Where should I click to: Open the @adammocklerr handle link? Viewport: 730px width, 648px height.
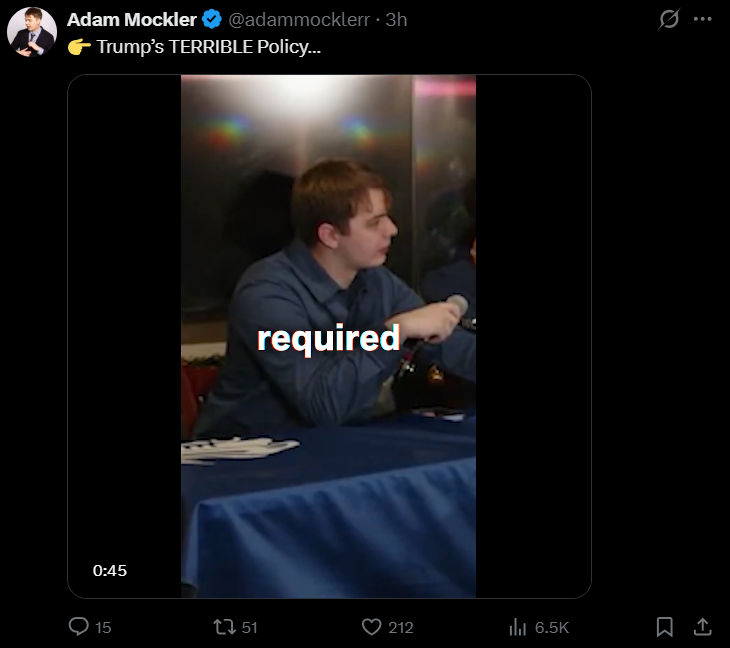(x=299, y=20)
